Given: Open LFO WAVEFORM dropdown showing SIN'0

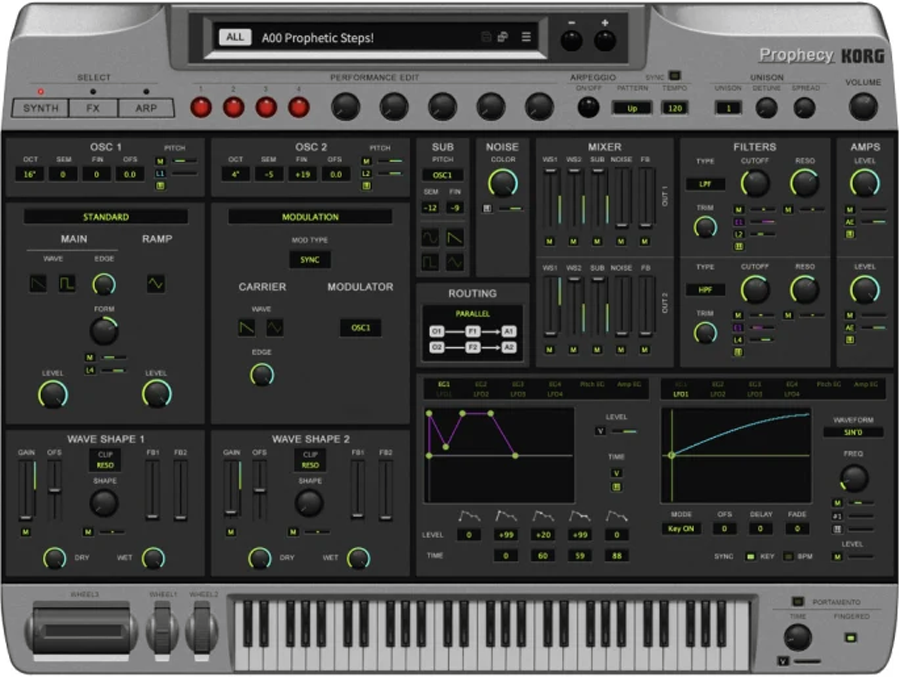Looking at the screenshot, I should [853, 432].
